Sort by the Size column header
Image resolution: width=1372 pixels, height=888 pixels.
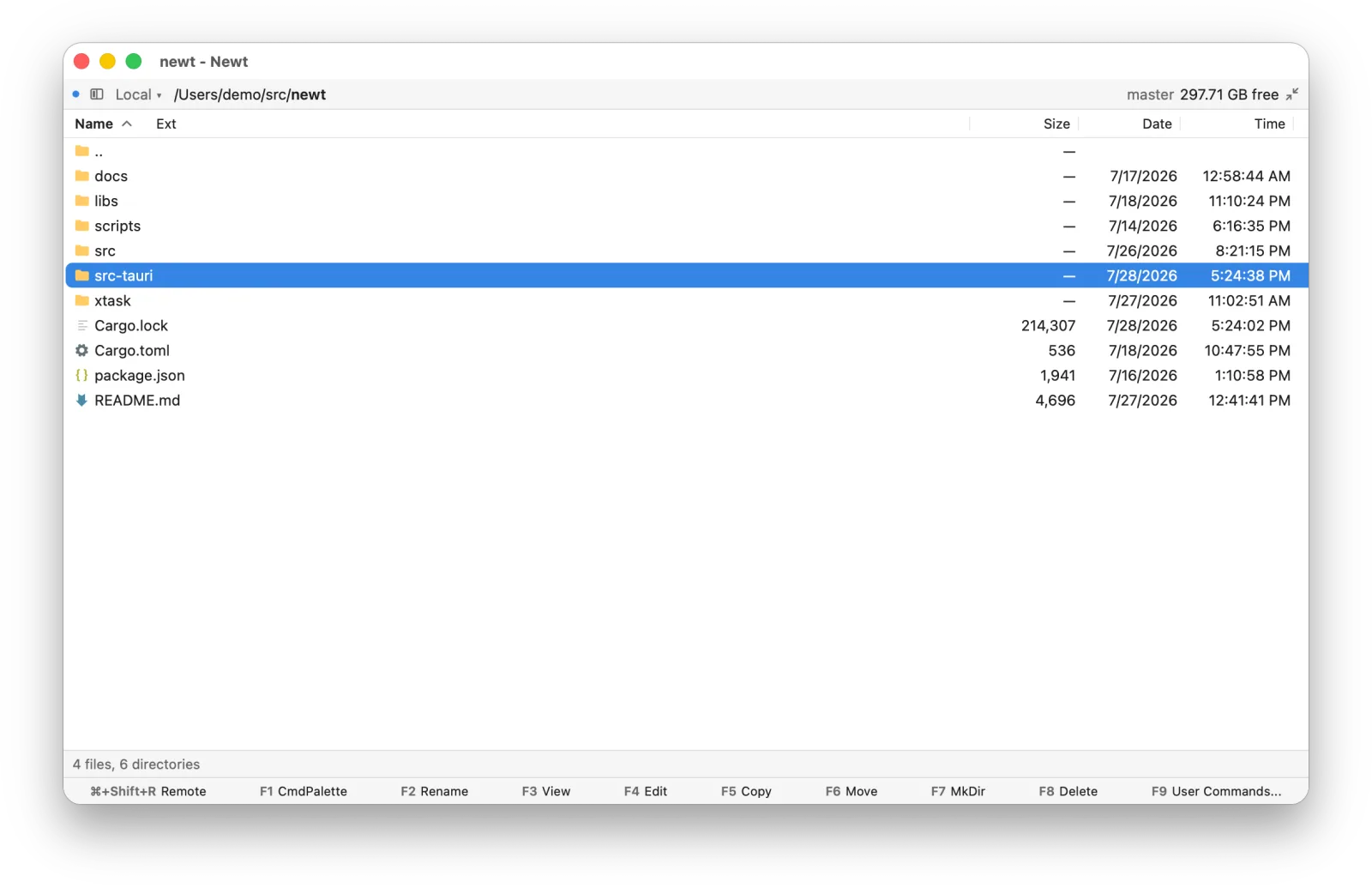click(1056, 124)
